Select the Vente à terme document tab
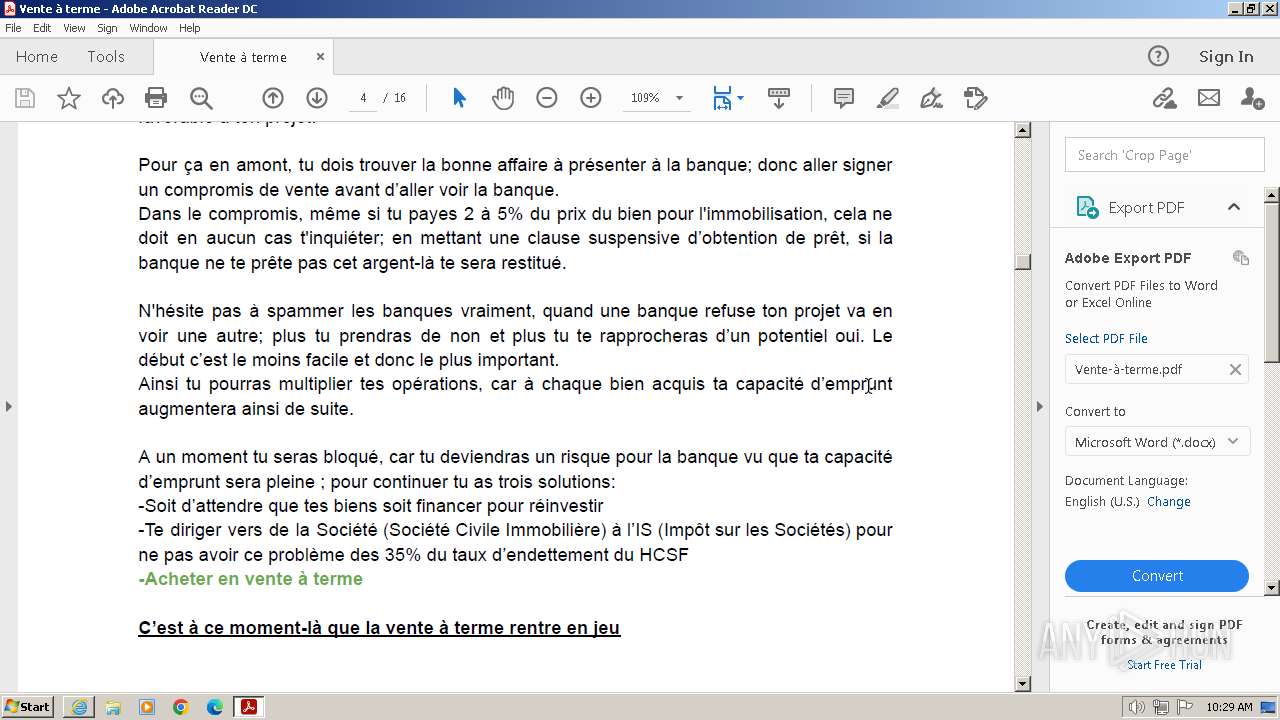1280x720 pixels. (243, 57)
